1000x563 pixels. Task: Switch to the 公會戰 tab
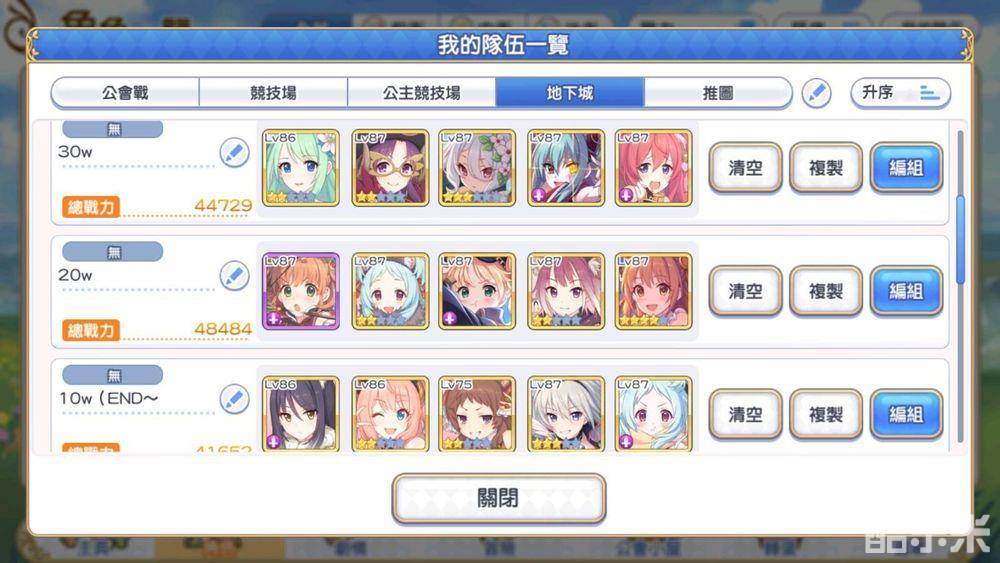pos(125,93)
